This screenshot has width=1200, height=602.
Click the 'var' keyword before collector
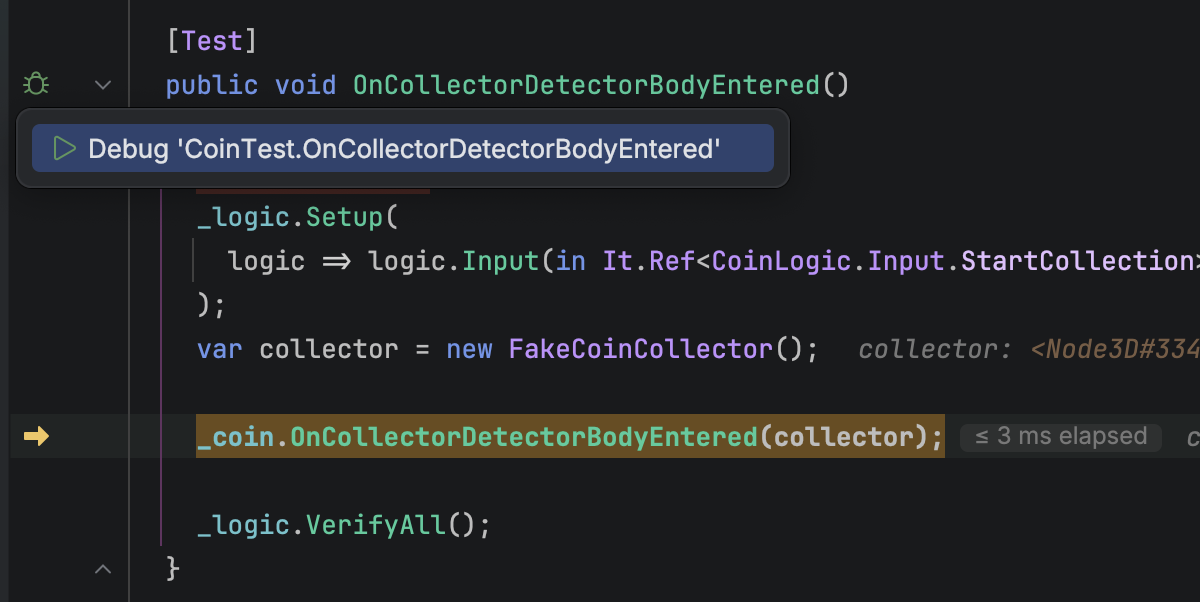click(220, 349)
